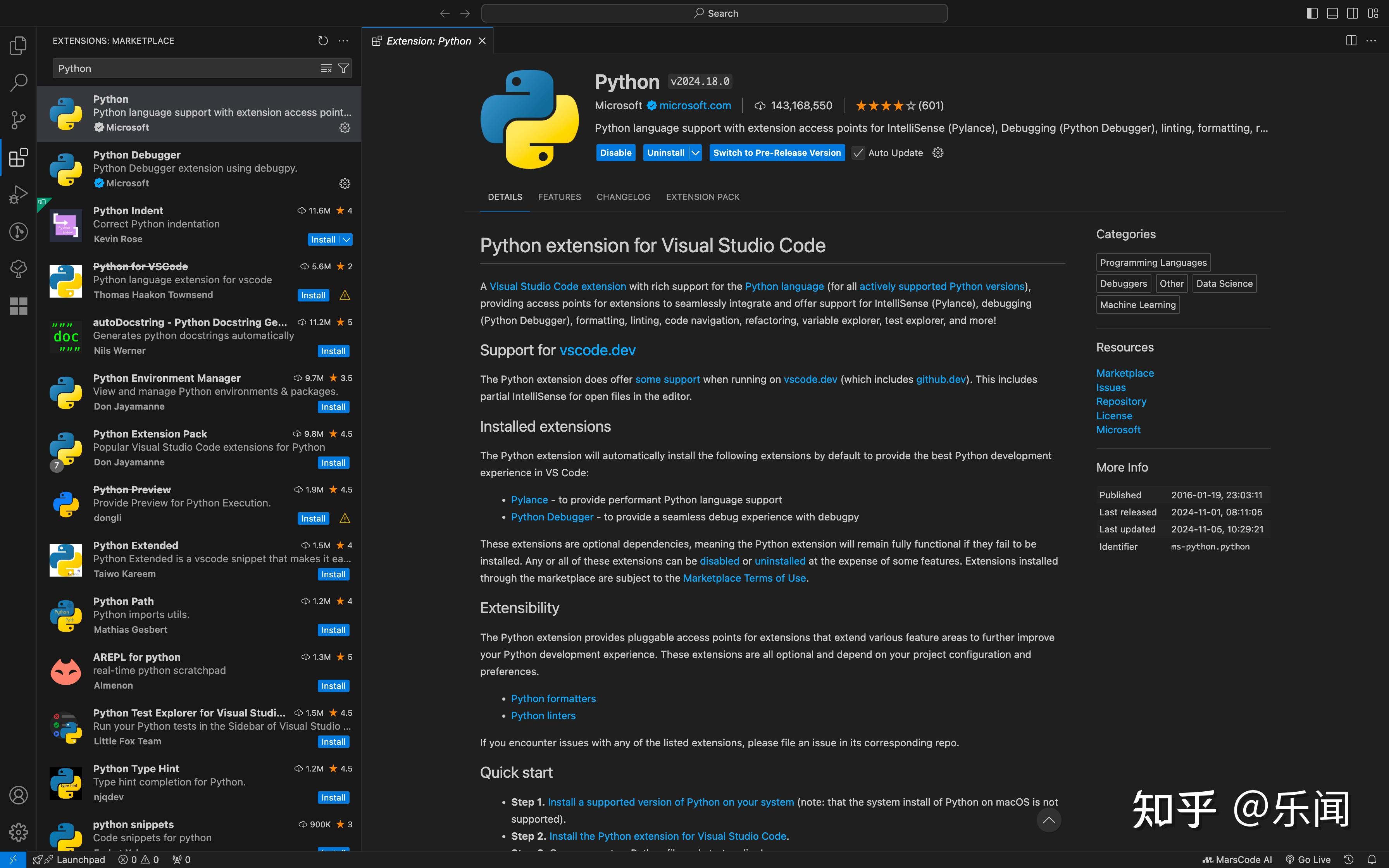Click Switch to Pre-Release Version button

777,153
